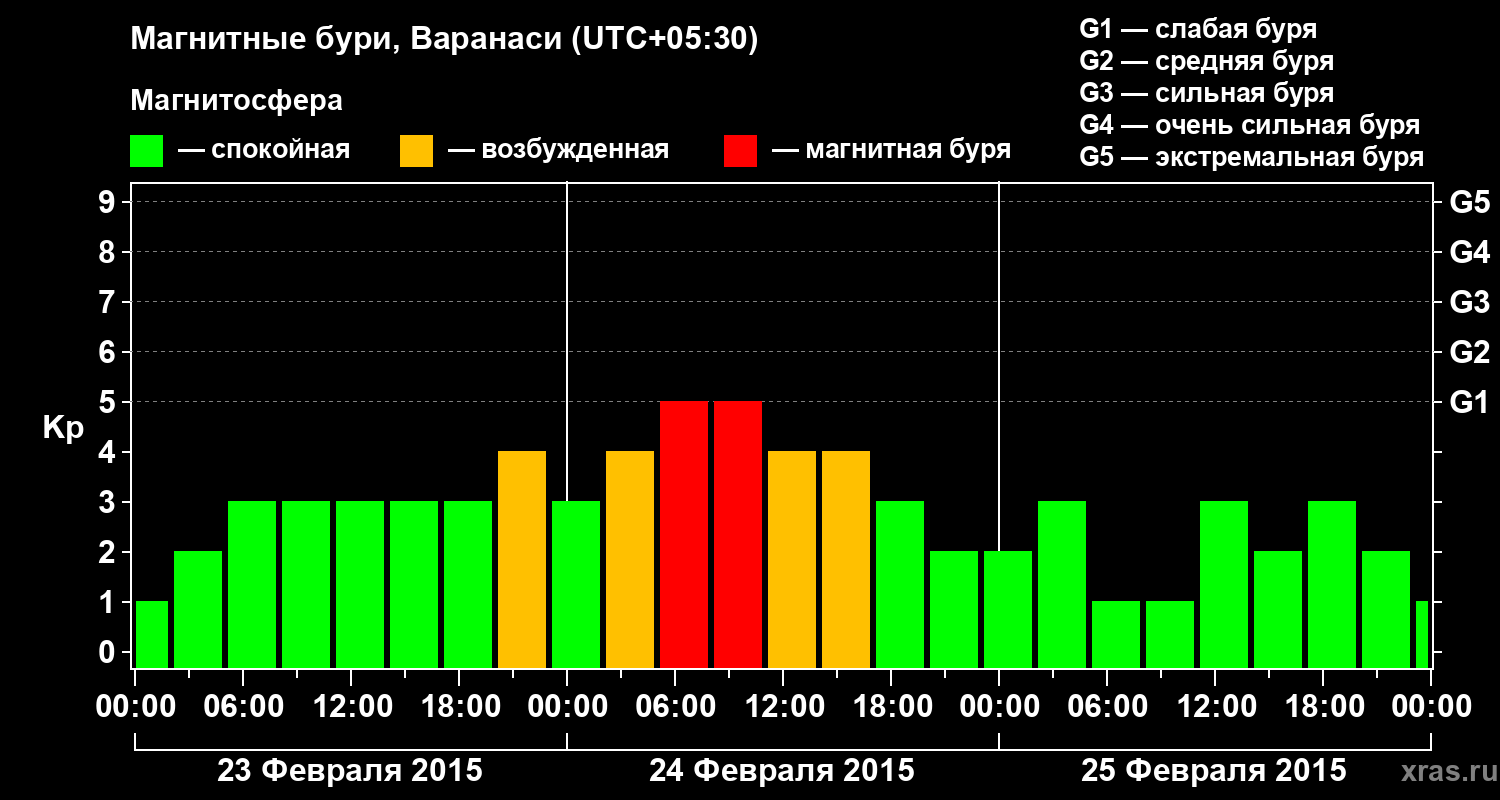Click the green Kp 2 bar on 23 February

pyautogui.click(x=198, y=610)
